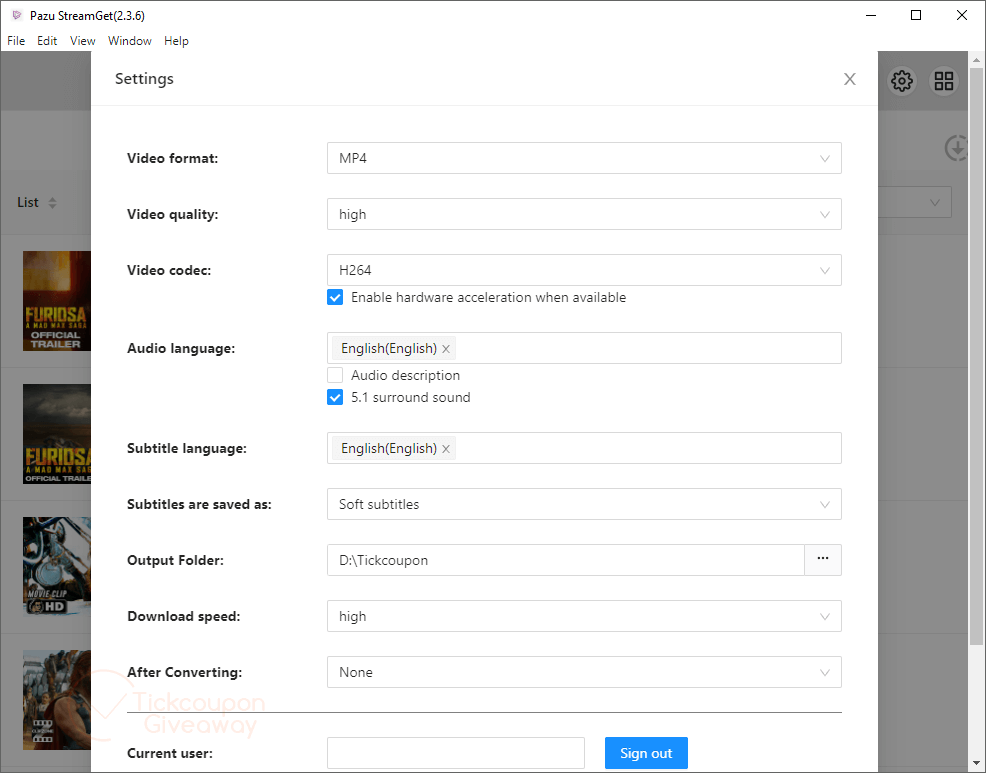Viewport: 986px width, 773px height.
Task: Click the Current user input field
Action: coord(455,753)
